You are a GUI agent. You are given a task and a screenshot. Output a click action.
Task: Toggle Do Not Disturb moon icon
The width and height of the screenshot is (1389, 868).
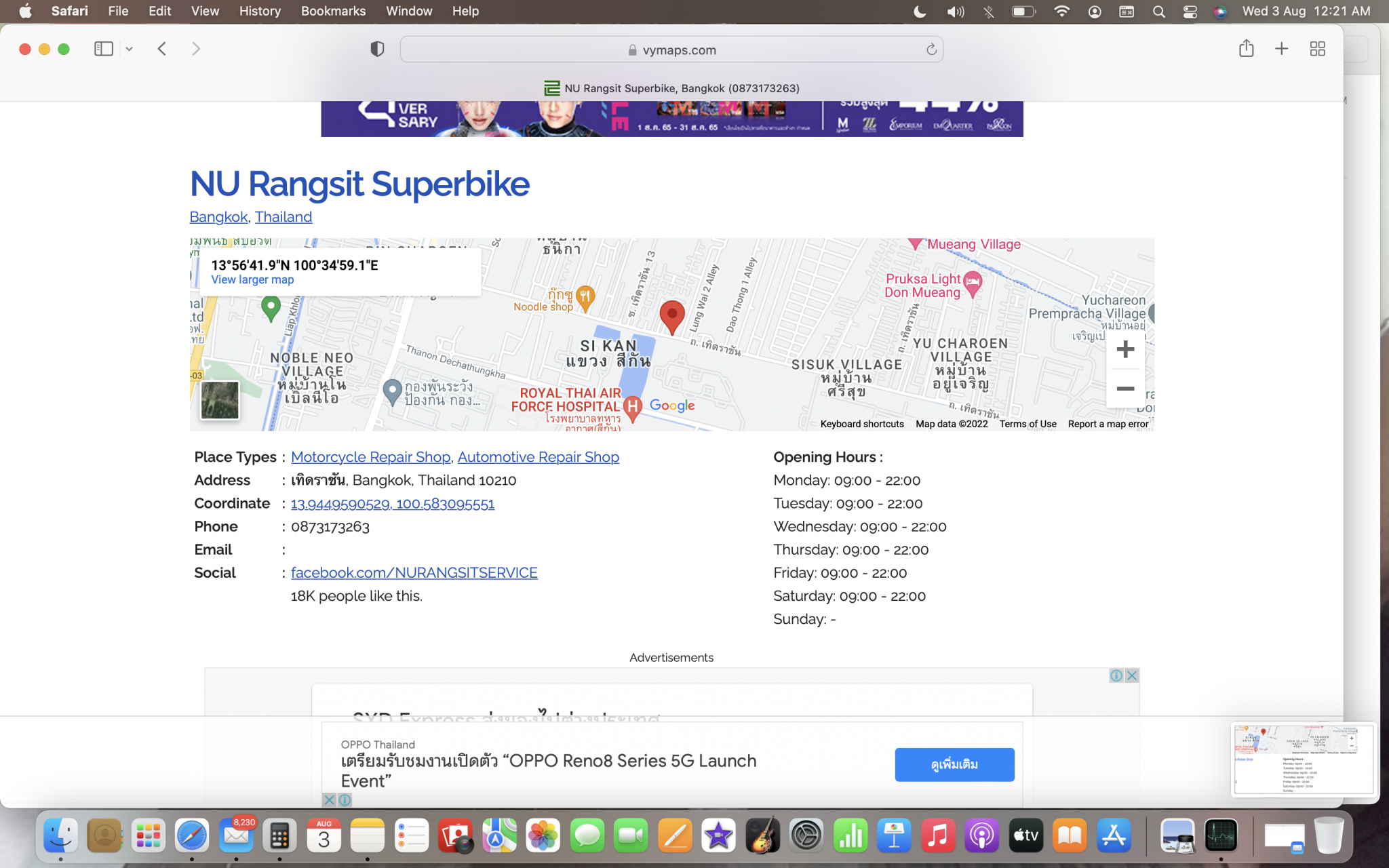pyautogui.click(x=920, y=11)
